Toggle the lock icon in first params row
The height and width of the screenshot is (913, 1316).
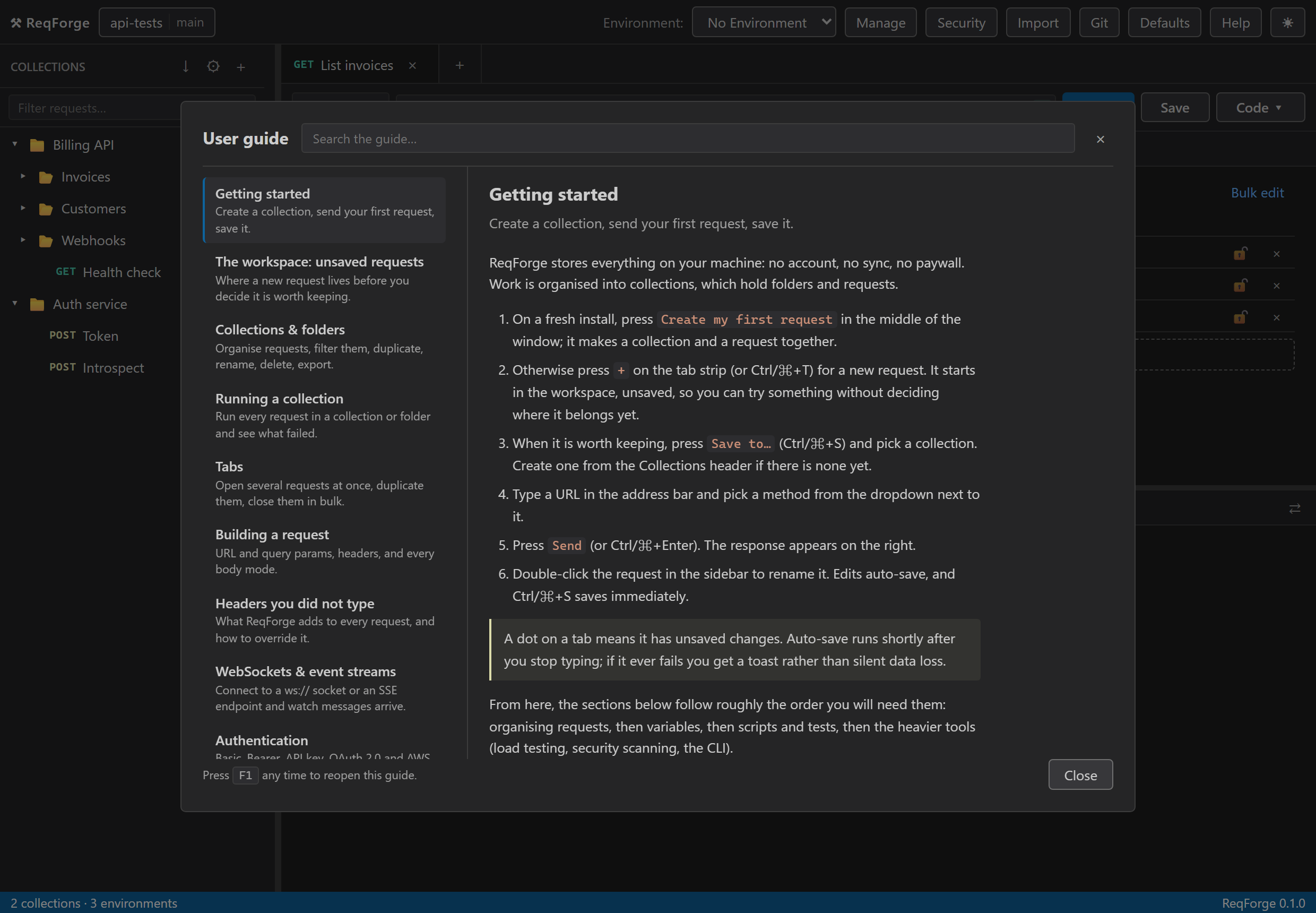pos(1240,253)
